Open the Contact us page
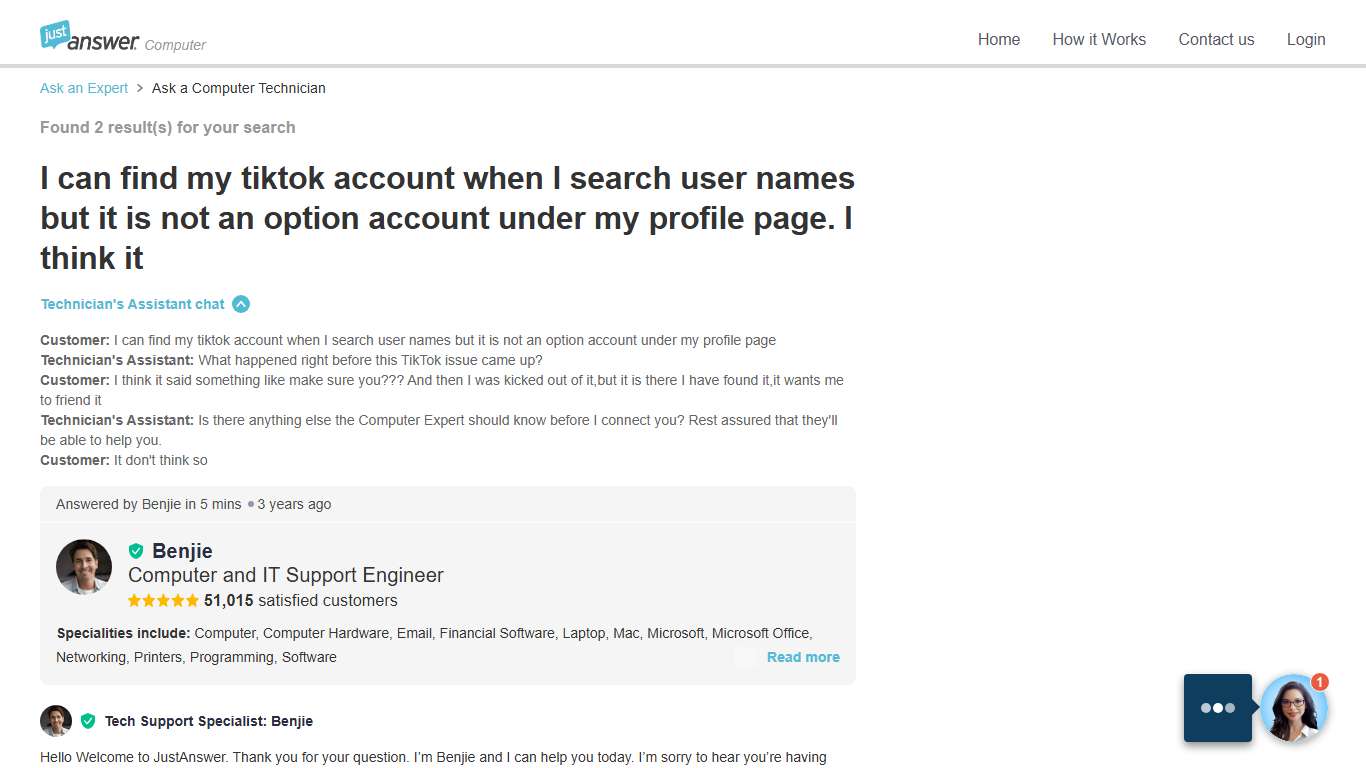Viewport: 1366px width, 768px height. coord(1216,39)
